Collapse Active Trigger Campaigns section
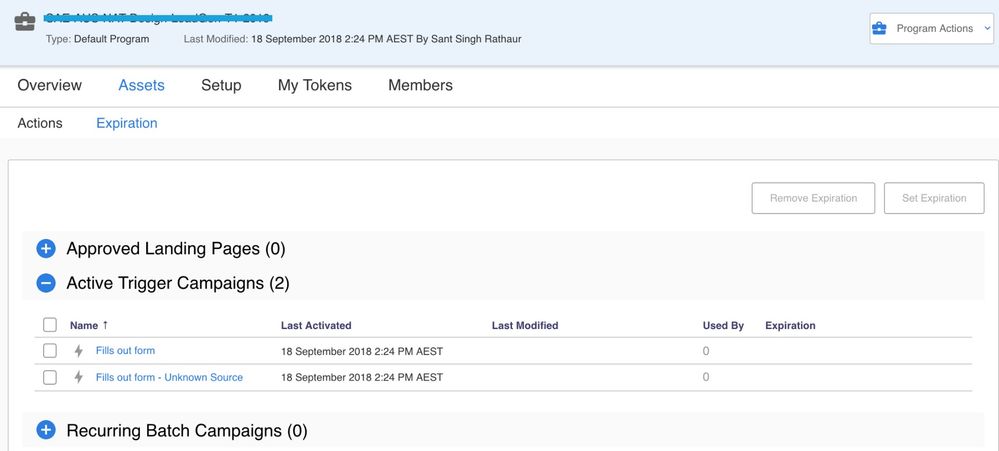This screenshot has width=999, height=451. (x=46, y=283)
